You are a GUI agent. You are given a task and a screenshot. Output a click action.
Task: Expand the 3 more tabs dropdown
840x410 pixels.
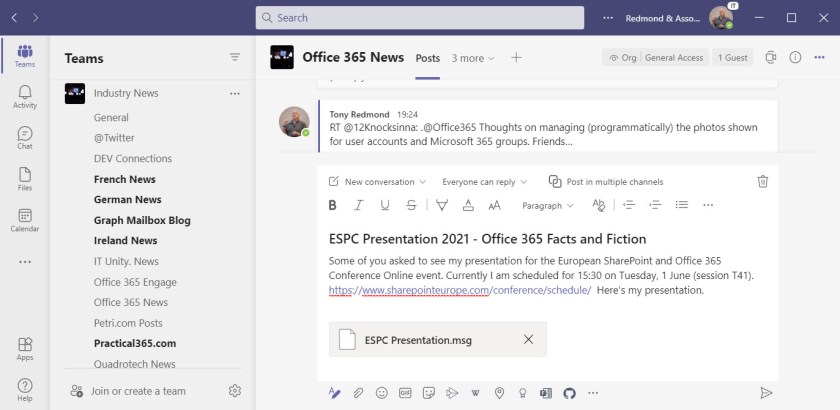pyautogui.click(x=472, y=58)
